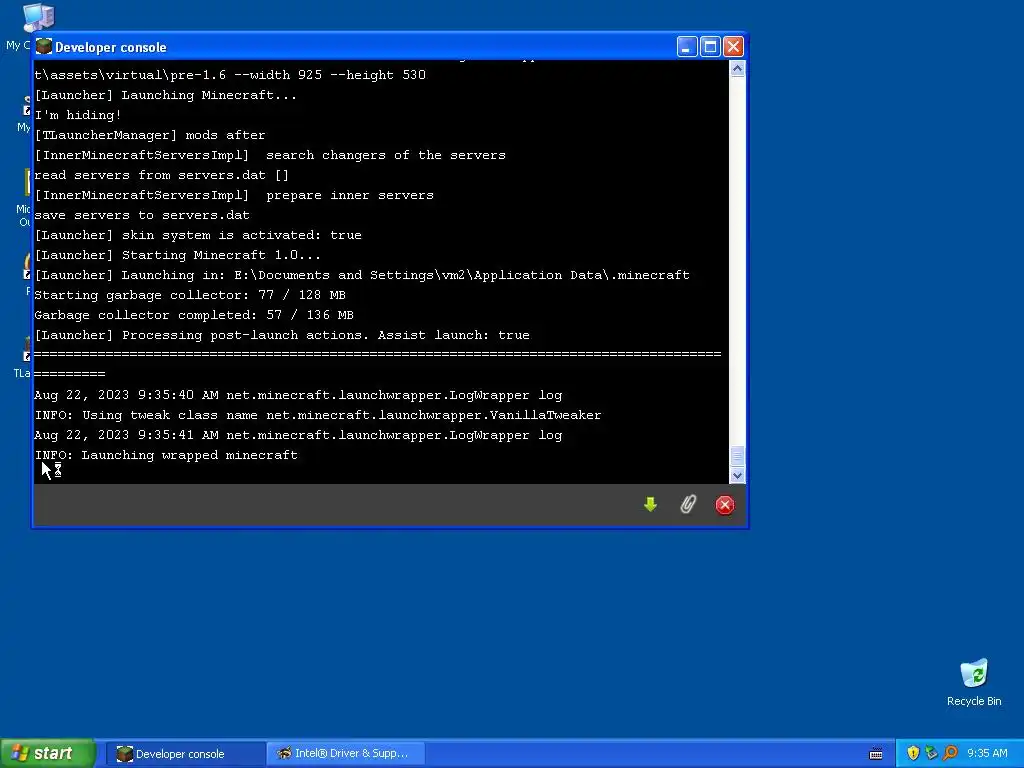Click "skin system is activated: true" line
The width and height of the screenshot is (1024, 768).
198,235
